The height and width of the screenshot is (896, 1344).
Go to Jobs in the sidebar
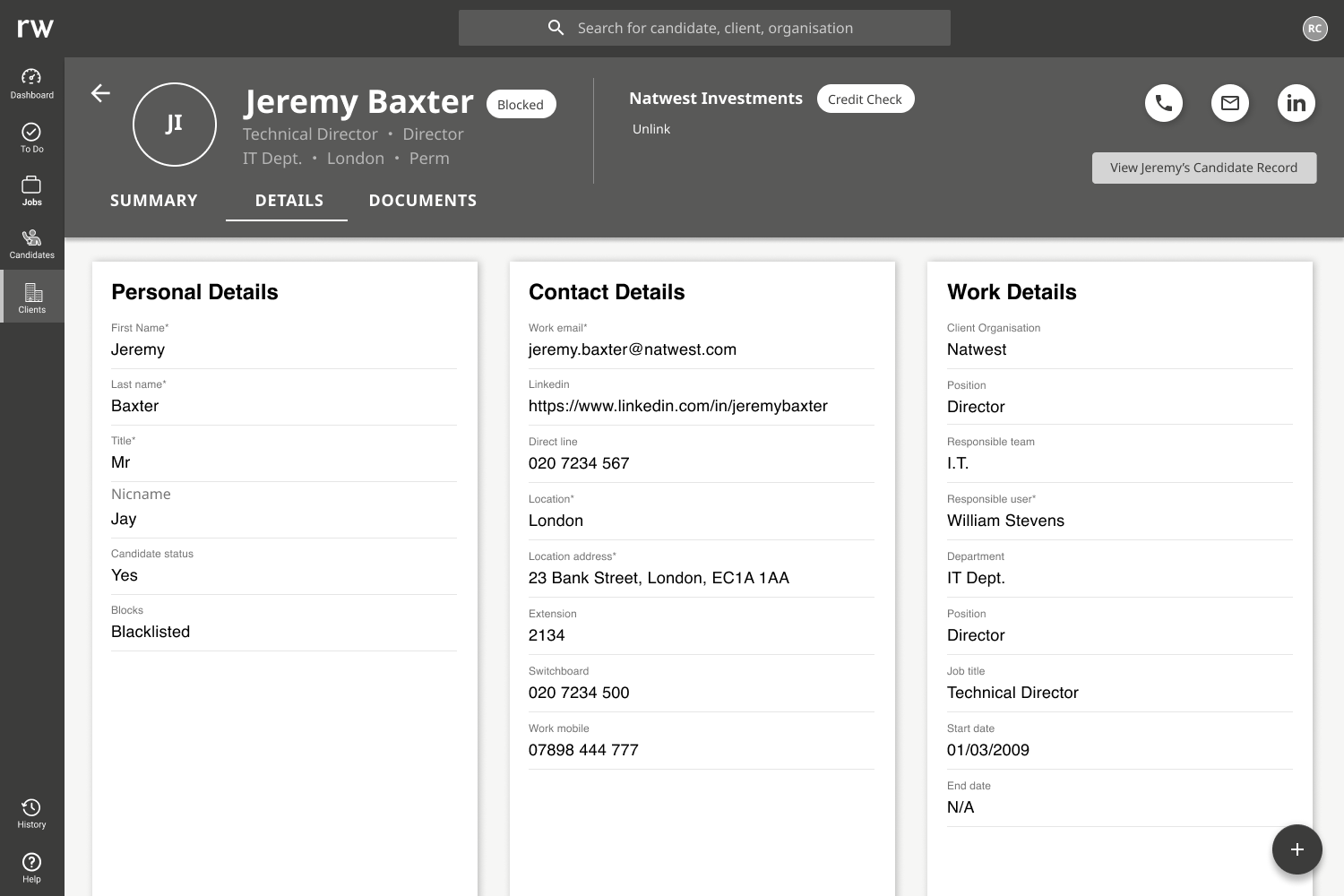click(31, 191)
